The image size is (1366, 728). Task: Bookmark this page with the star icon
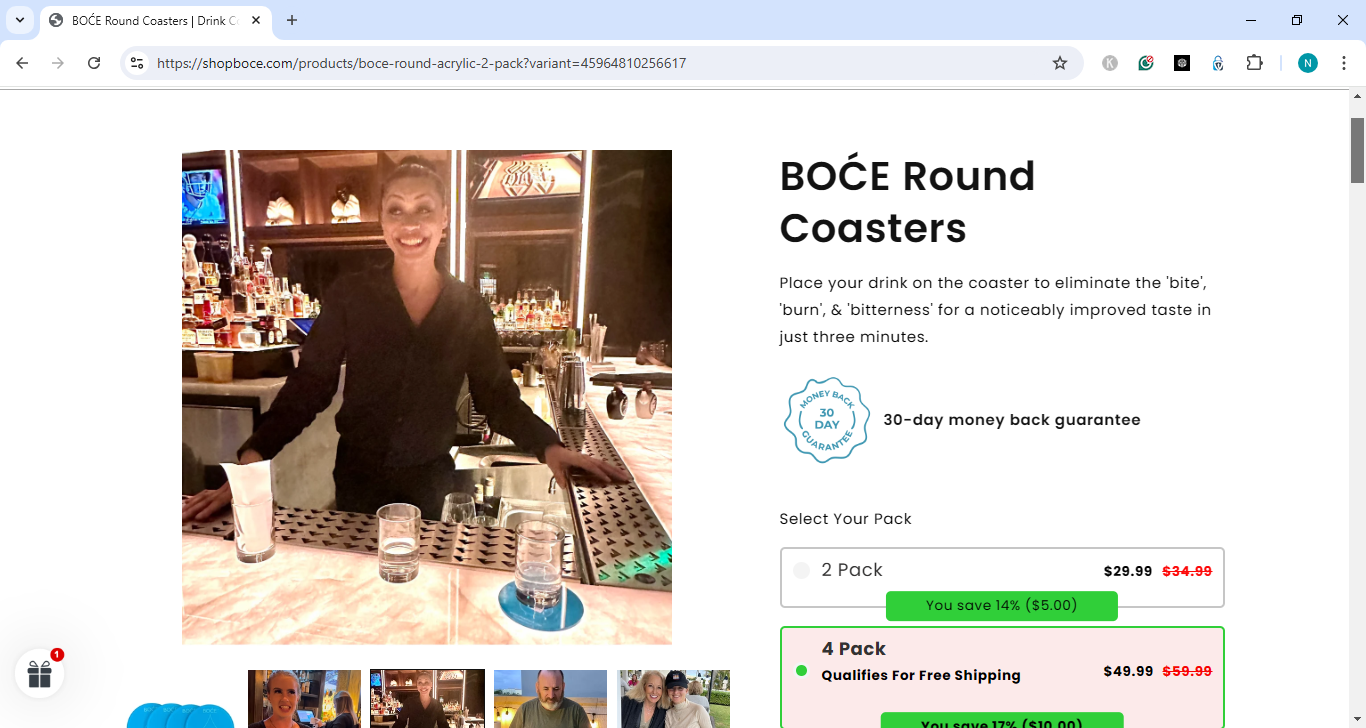[x=1060, y=63]
